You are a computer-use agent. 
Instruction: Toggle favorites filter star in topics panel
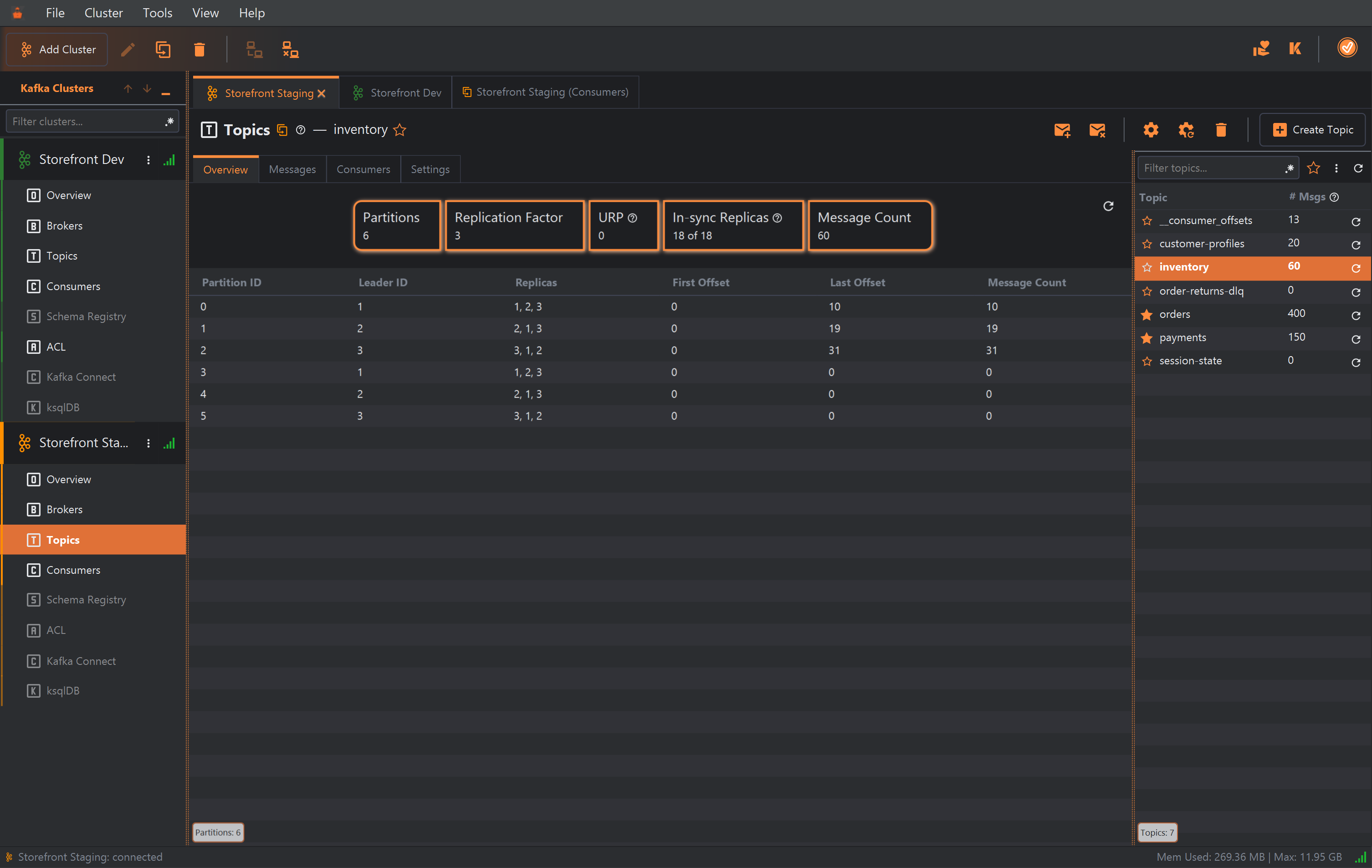coord(1314,168)
